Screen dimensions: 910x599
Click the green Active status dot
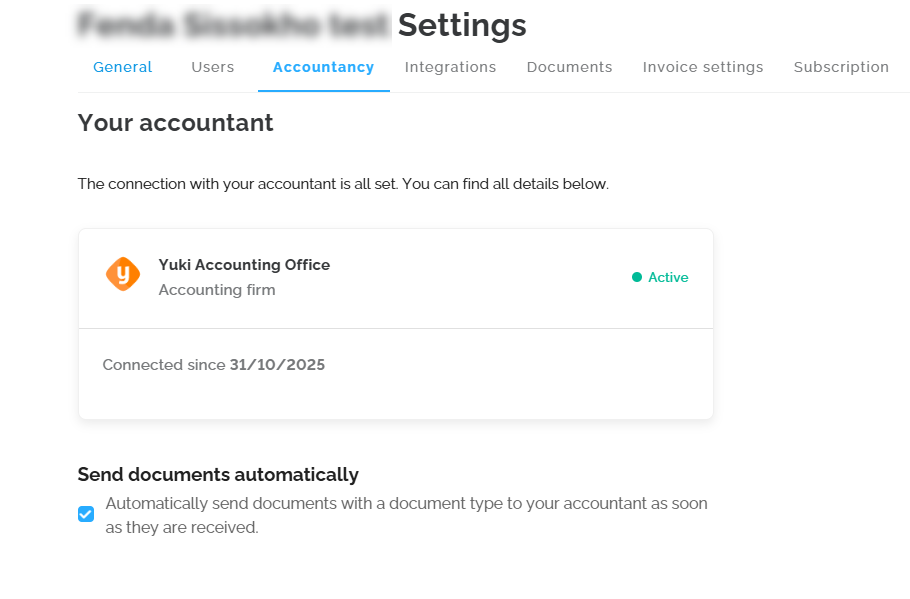click(637, 277)
